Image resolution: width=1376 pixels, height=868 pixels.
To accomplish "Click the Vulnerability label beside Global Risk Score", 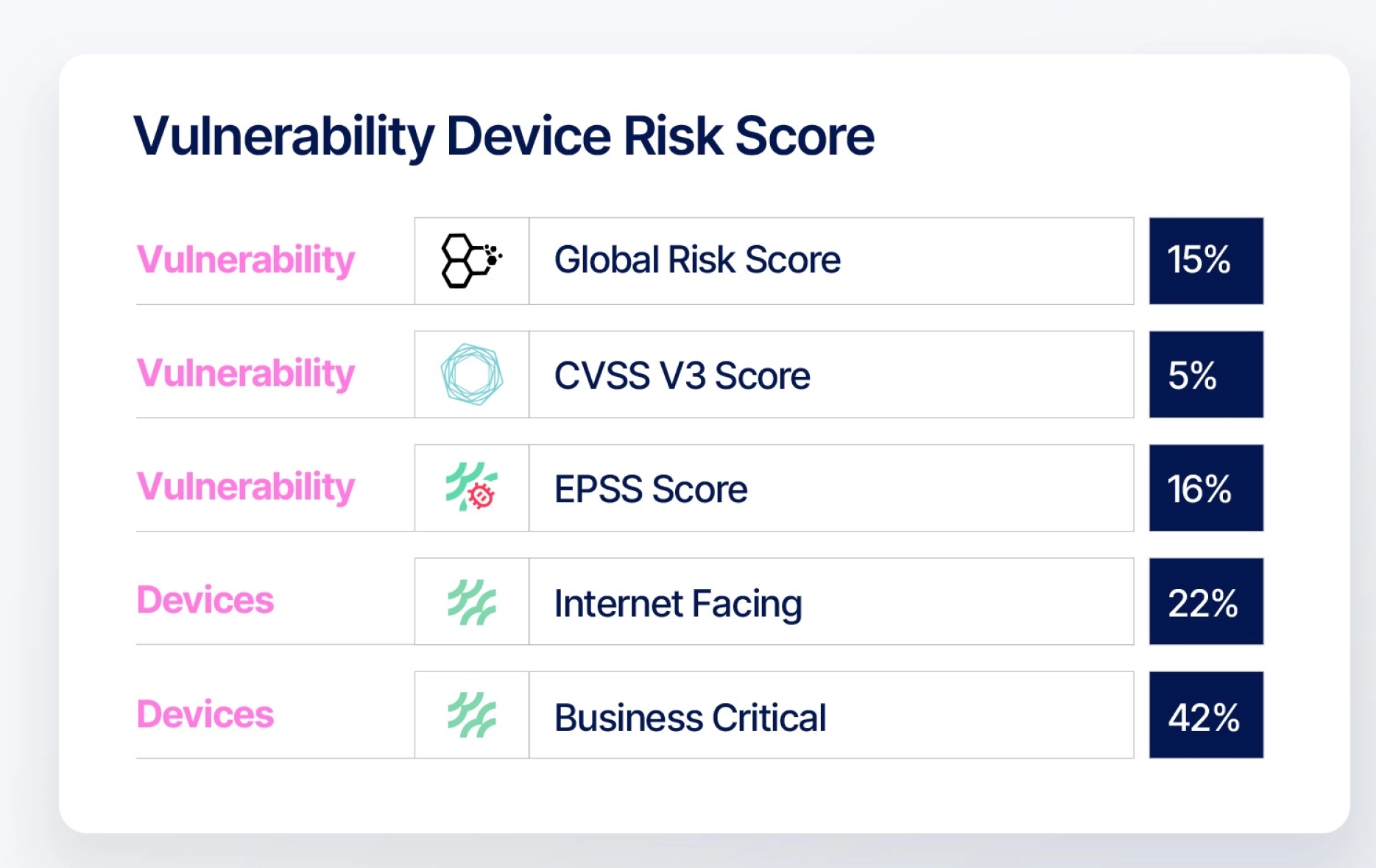I will tap(246, 261).
